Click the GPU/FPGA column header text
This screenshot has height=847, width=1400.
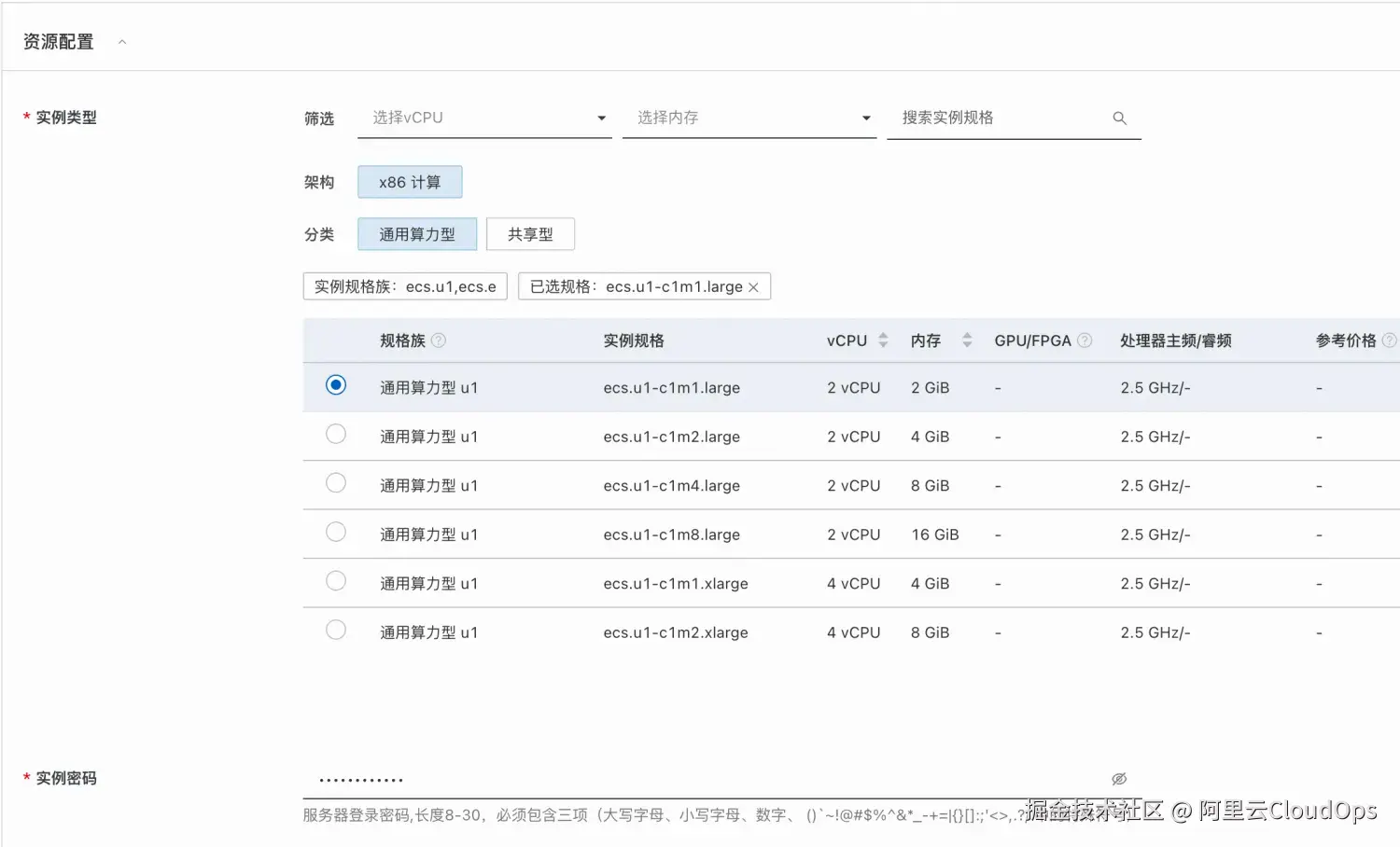click(x=1032, y=340)
